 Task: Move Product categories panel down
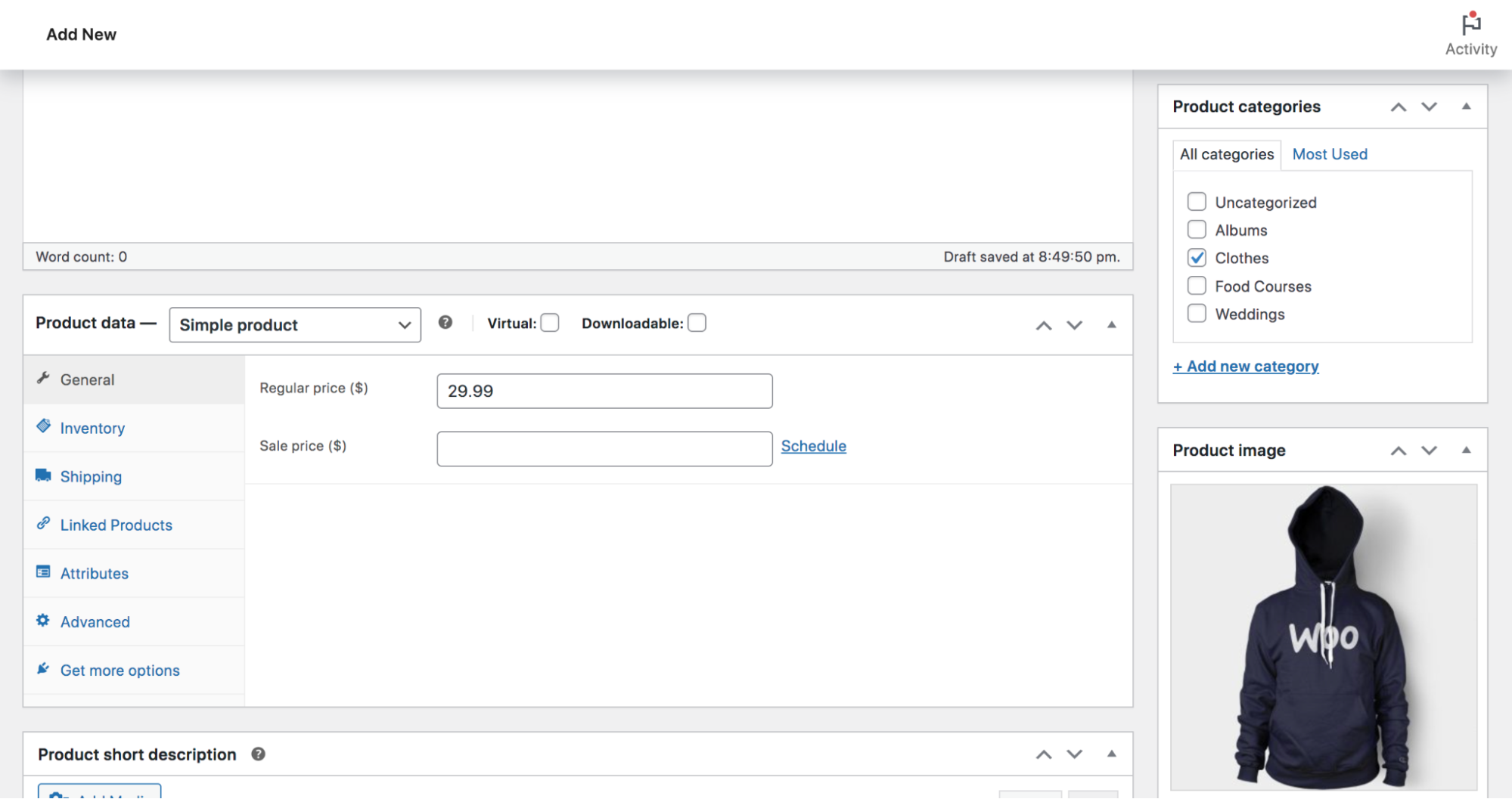tap(1429, 107)
